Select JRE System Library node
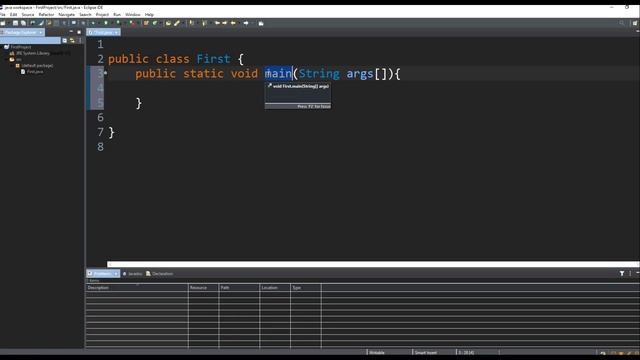Screen dimensions: 640x360 [x=33, y=53]
